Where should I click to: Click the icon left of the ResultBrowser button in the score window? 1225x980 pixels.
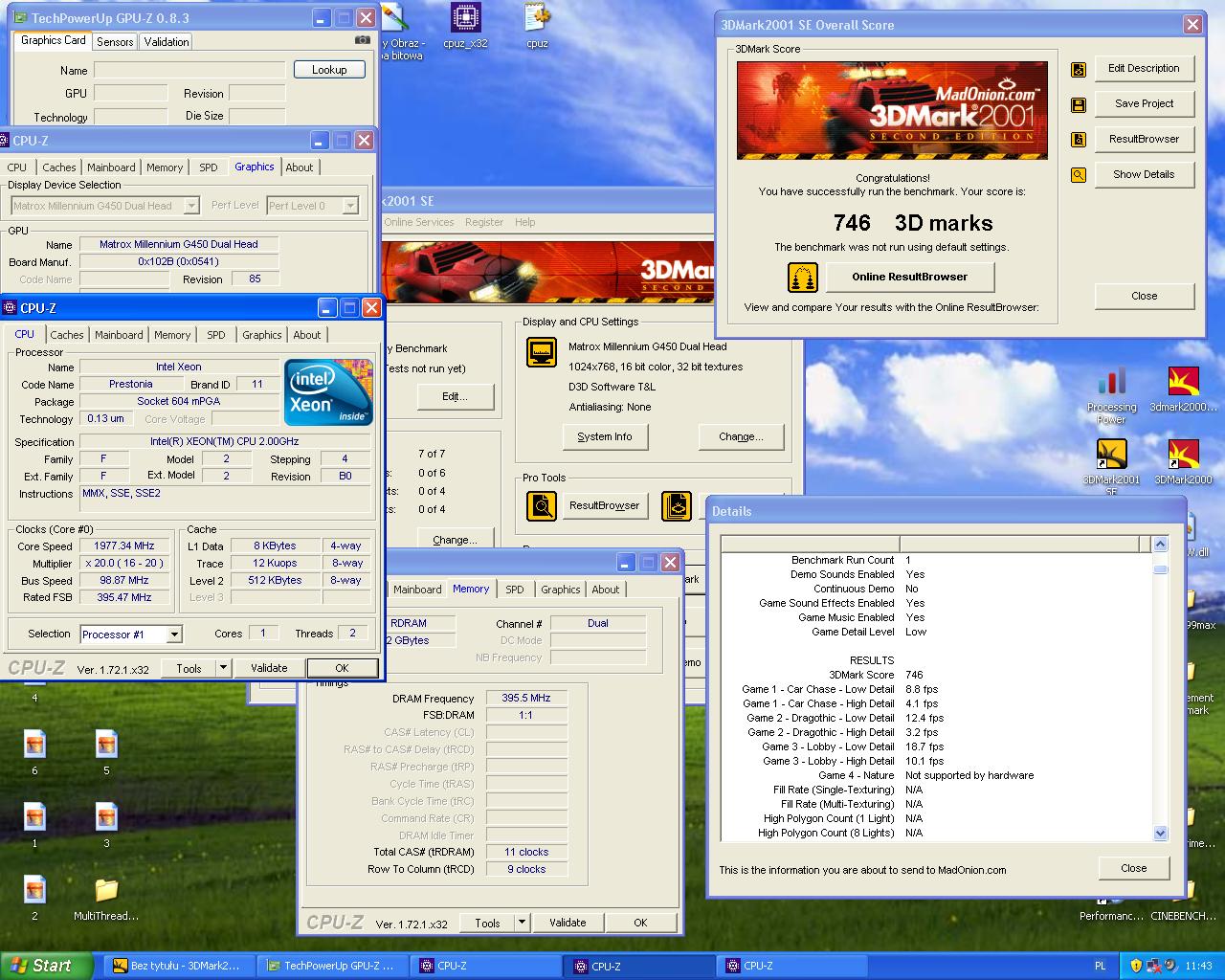click(1079, 140)
